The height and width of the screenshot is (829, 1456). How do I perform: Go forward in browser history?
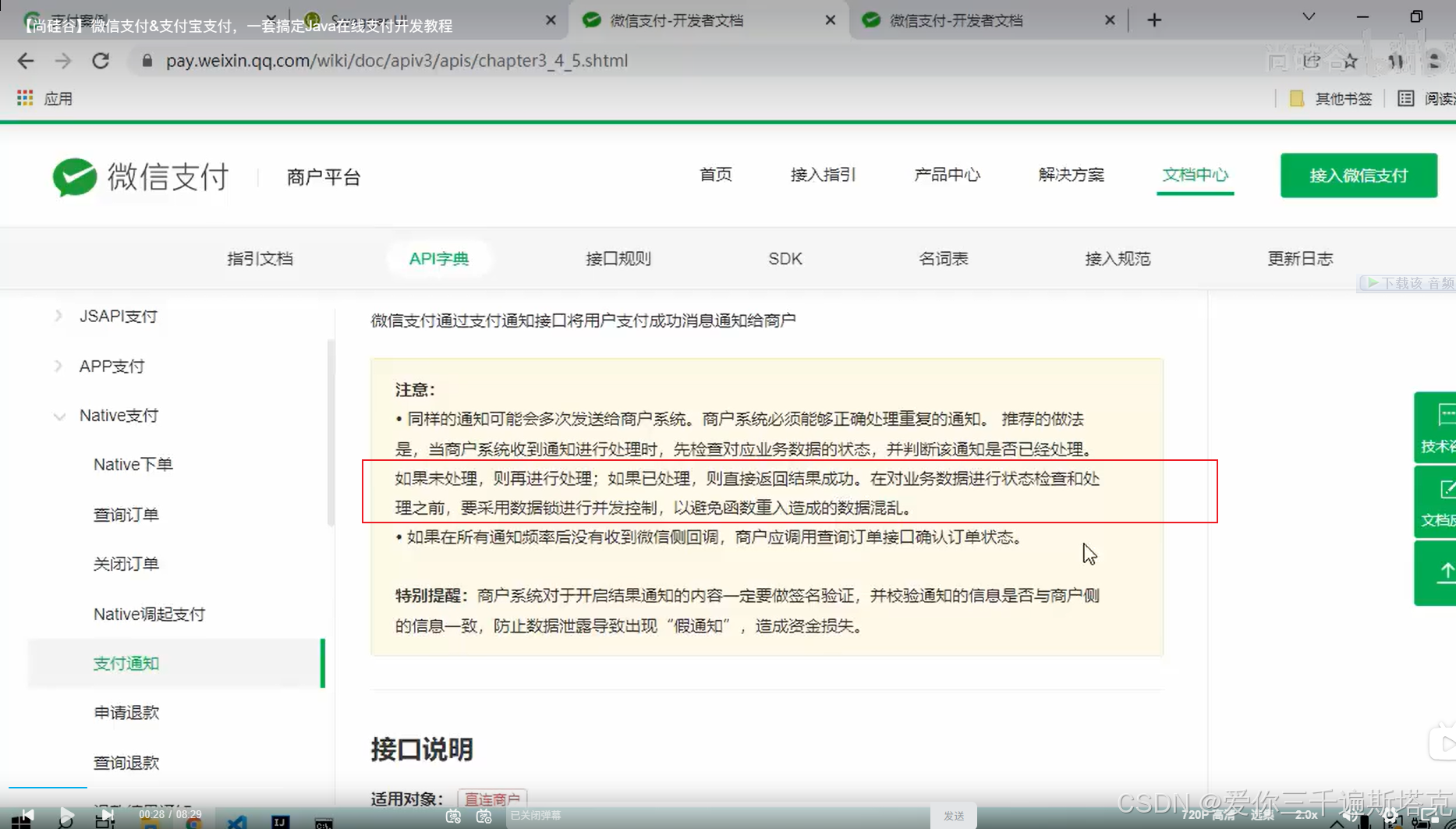[63, 61]
